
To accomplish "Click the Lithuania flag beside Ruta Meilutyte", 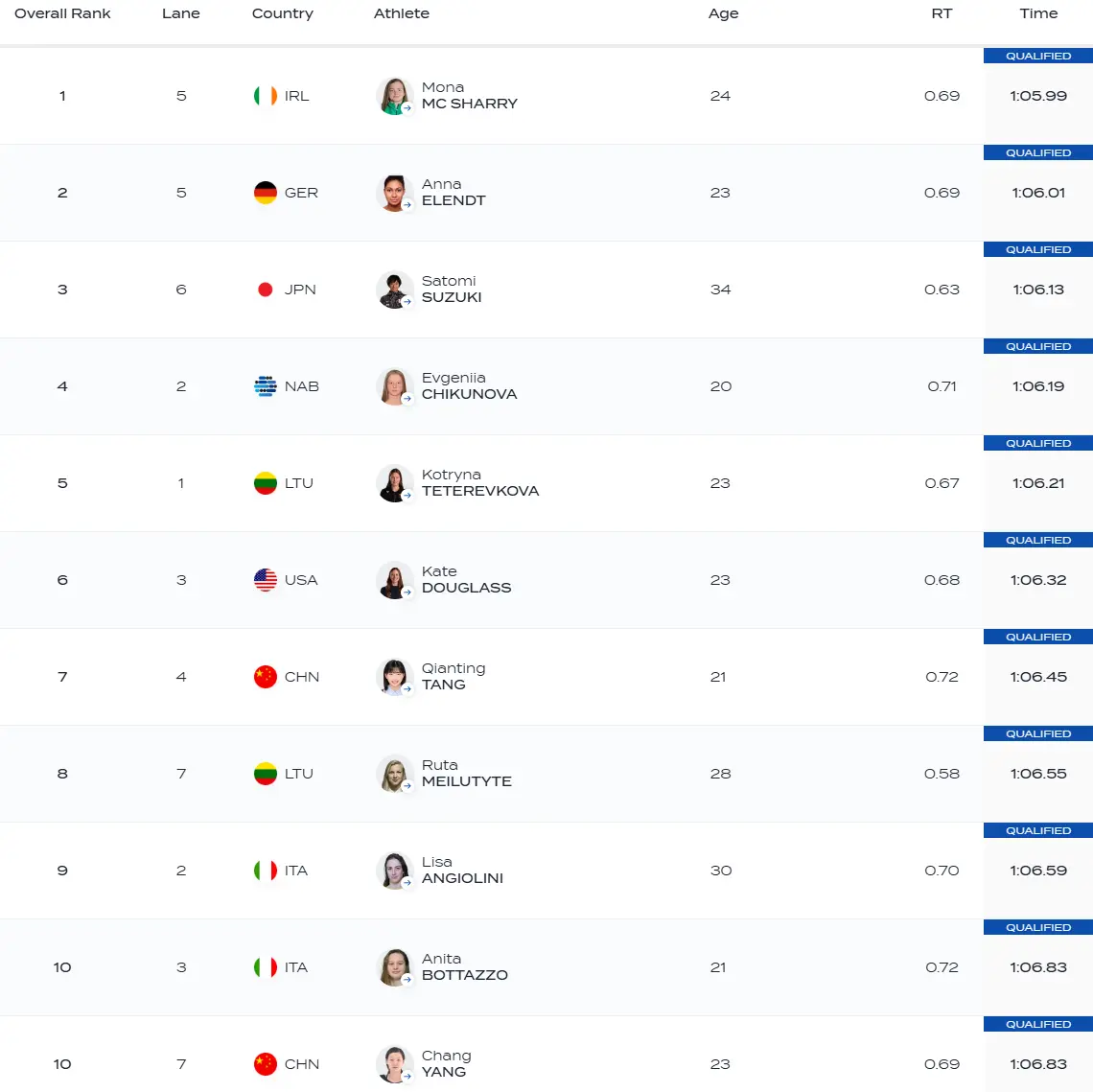I will coord(266,774).
